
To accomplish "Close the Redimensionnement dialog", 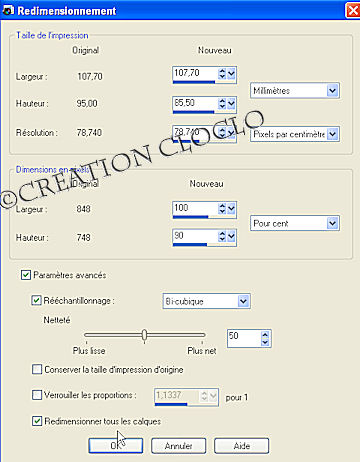I will click(353, 10).
